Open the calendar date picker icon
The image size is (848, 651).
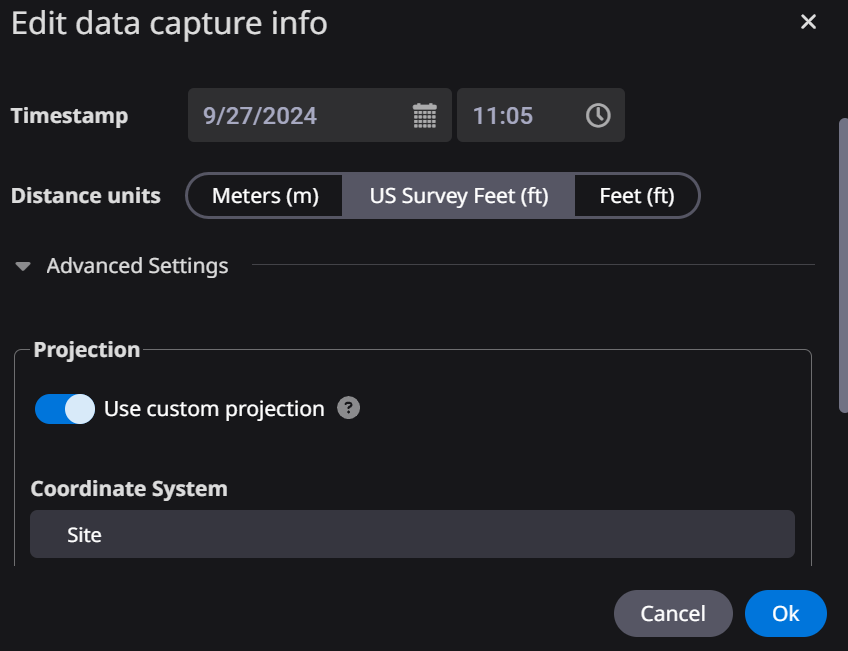point(425,116)
